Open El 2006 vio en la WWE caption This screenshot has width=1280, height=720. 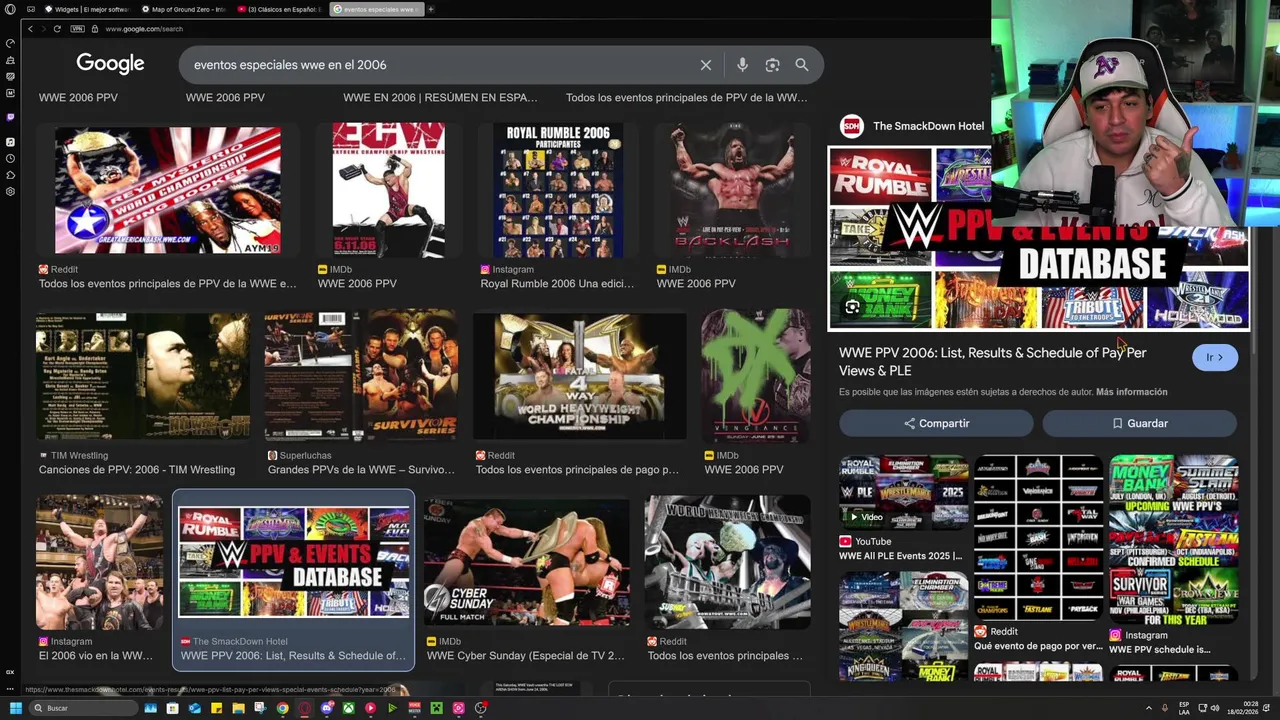pyautogui.click(x=96, y=656)
